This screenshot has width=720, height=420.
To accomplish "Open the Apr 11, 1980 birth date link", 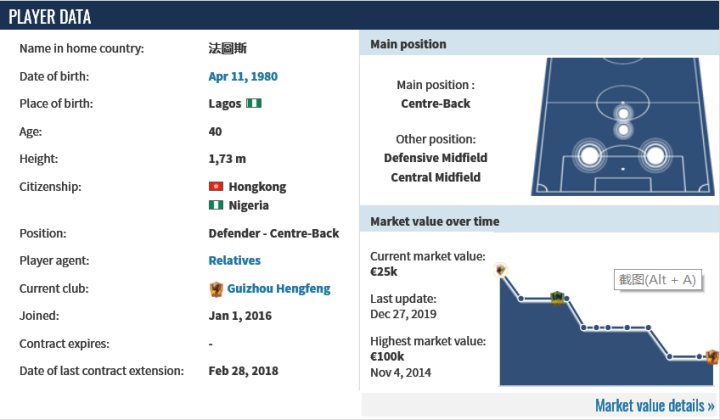I will 243,76.
